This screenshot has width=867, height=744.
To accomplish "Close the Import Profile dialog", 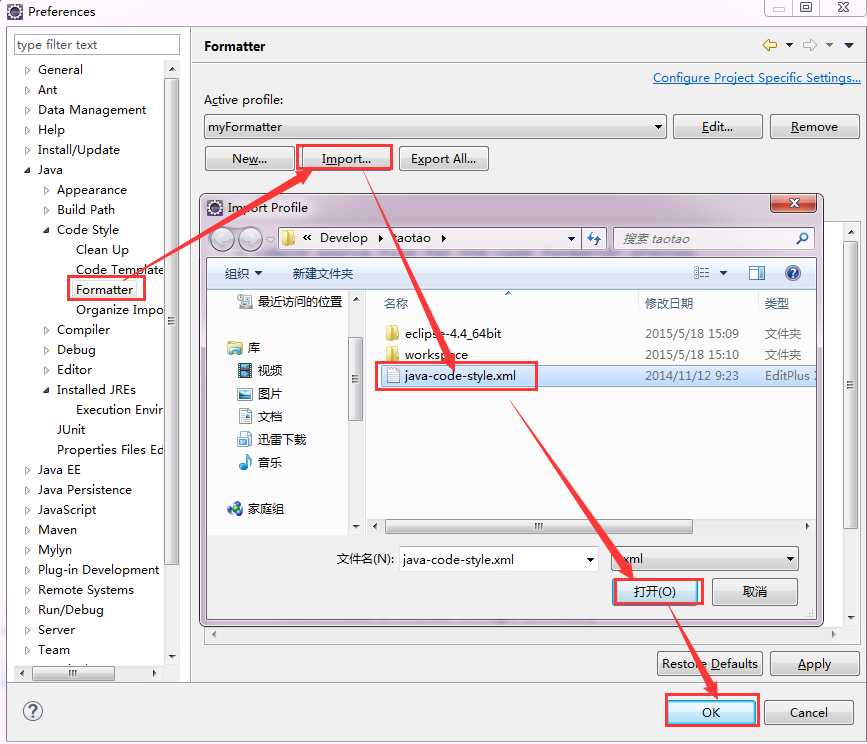I will 793,203.
